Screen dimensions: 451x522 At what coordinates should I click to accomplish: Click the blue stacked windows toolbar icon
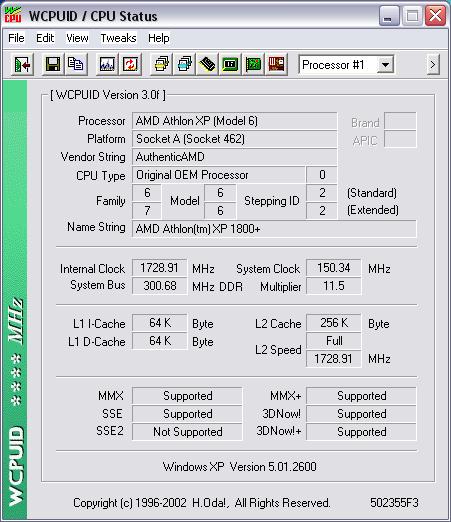click(x=184, y=64)
